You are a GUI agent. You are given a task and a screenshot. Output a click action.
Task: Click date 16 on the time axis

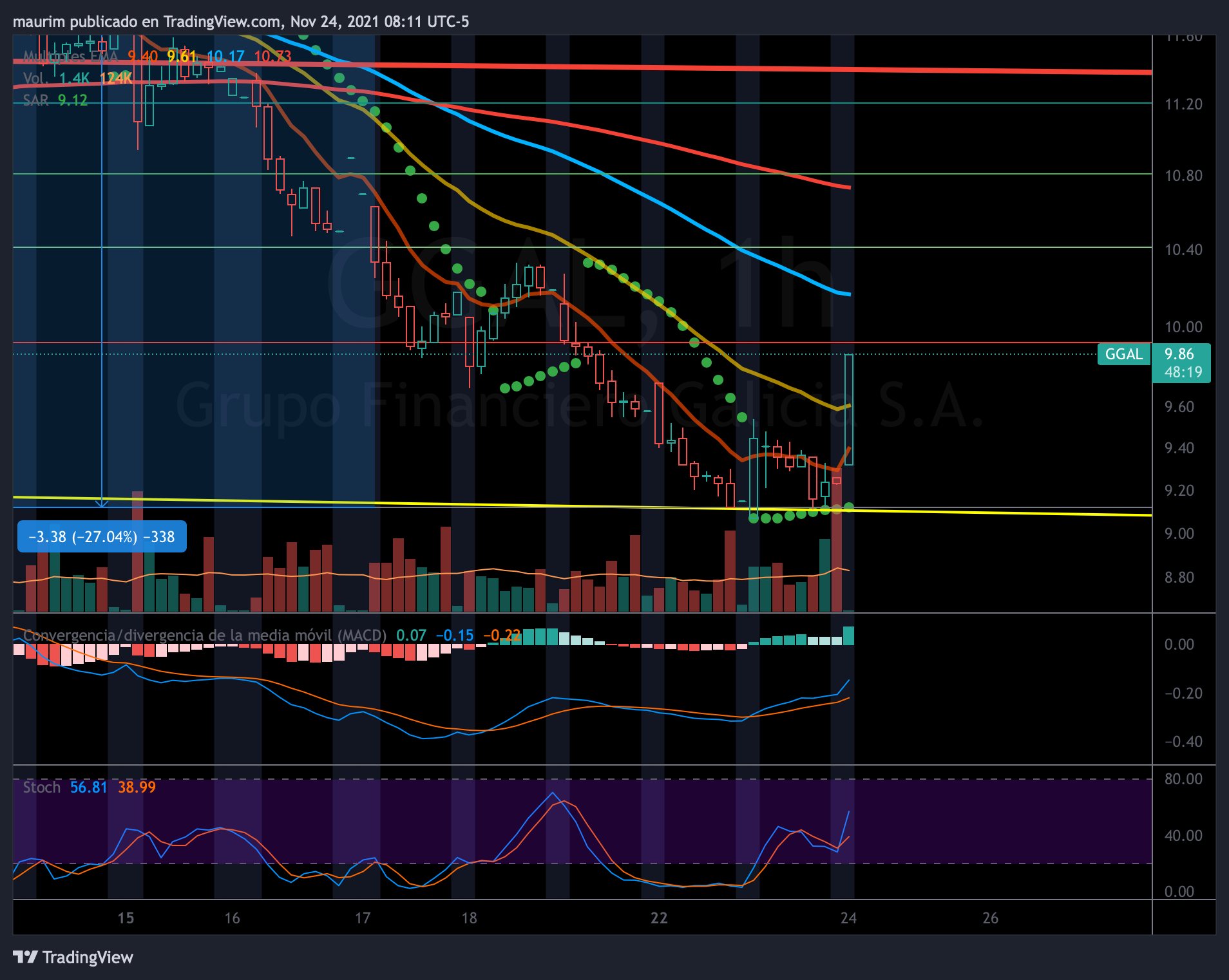[x=232, y=918]
